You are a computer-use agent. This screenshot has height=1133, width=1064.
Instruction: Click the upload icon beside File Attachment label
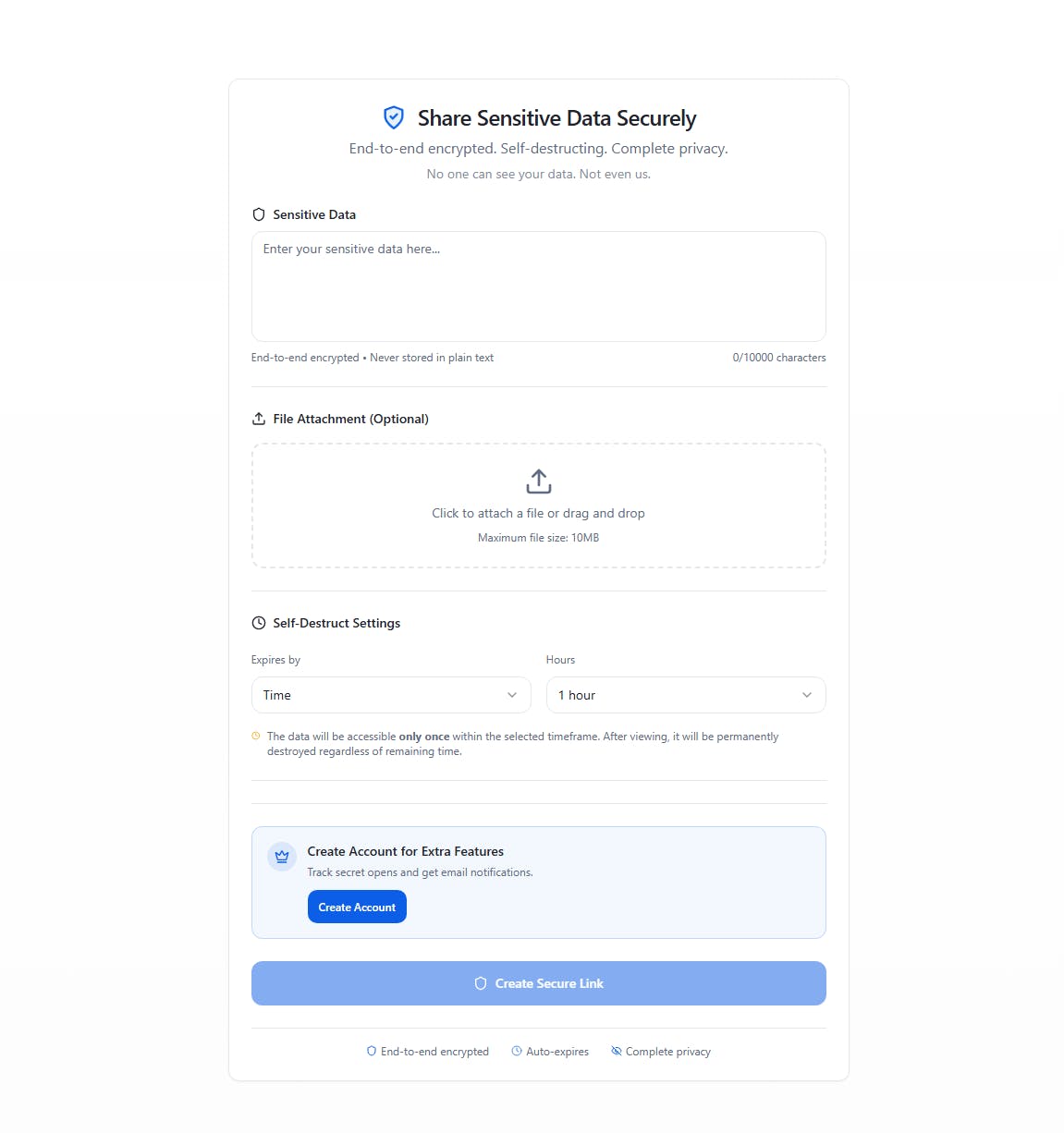[259, 419]
